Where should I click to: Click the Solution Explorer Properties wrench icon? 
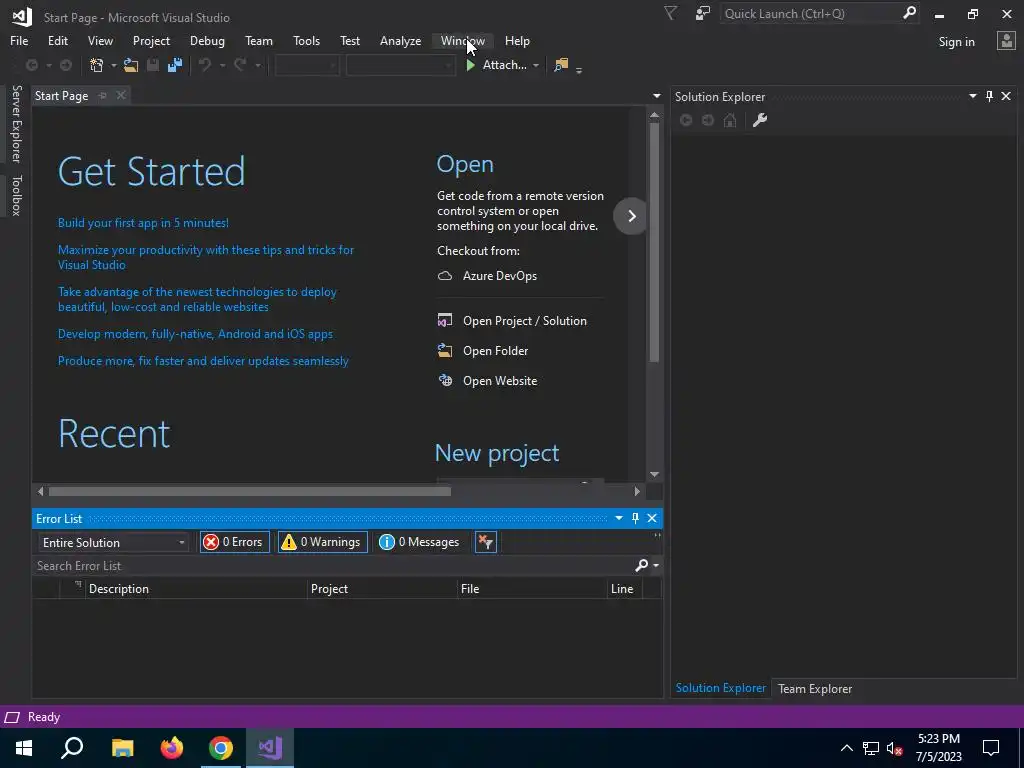tap(760, 120)
